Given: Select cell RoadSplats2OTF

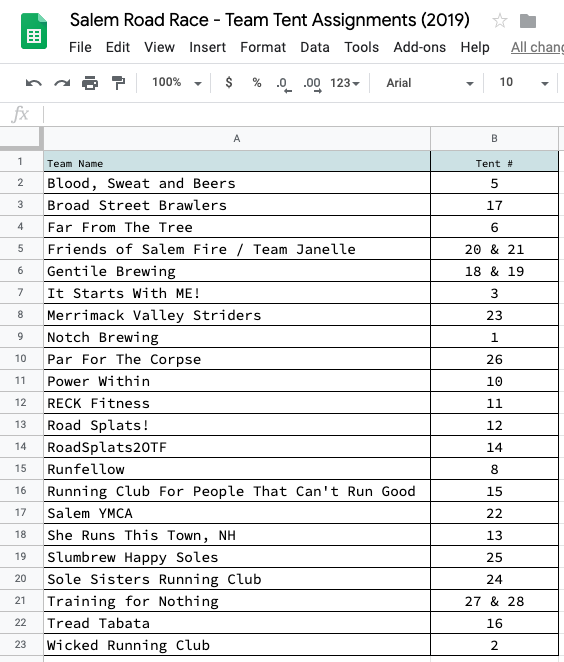Looking at the screenshot, I should tap(237, 447).
